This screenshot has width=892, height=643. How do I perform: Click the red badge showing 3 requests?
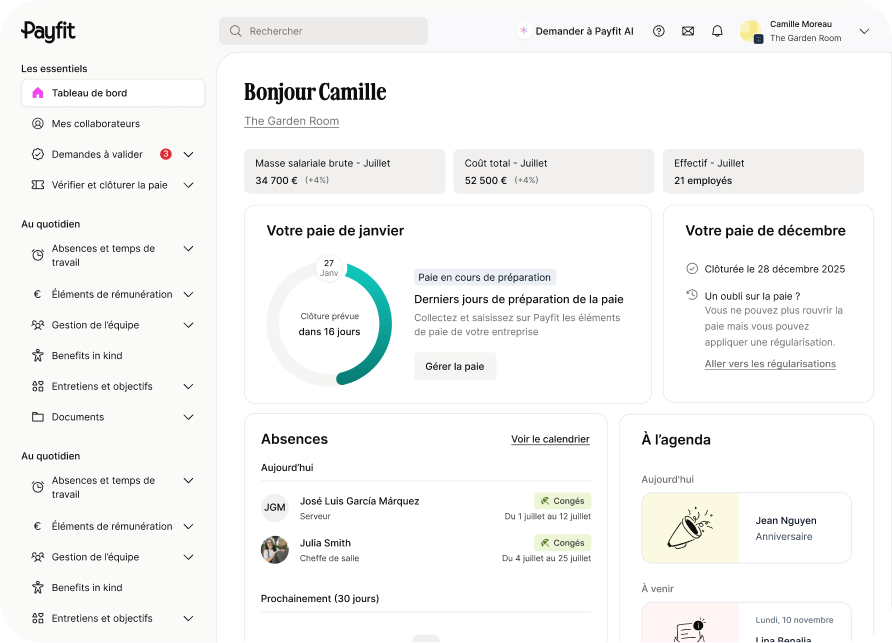click(x=166, y=154)
